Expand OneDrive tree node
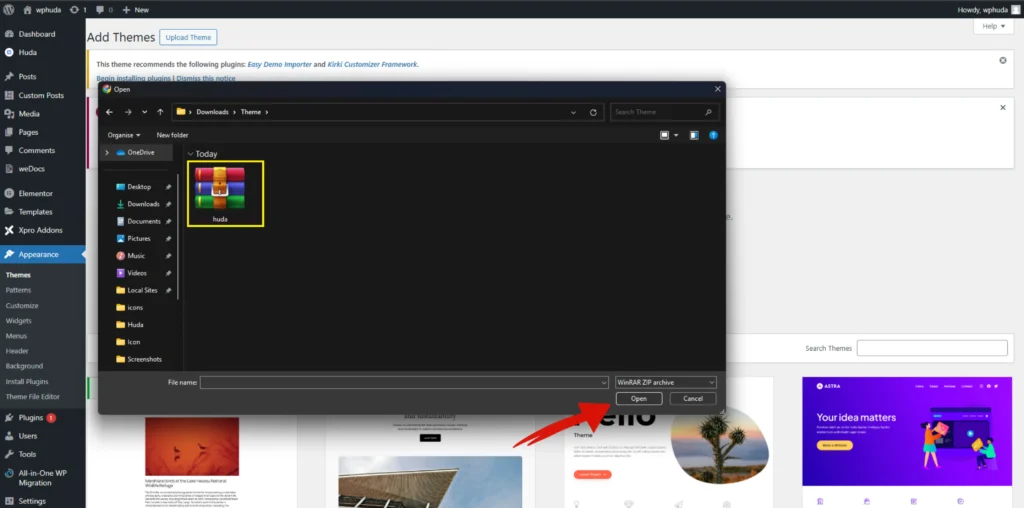1024x508 pixels. [106, 153]
